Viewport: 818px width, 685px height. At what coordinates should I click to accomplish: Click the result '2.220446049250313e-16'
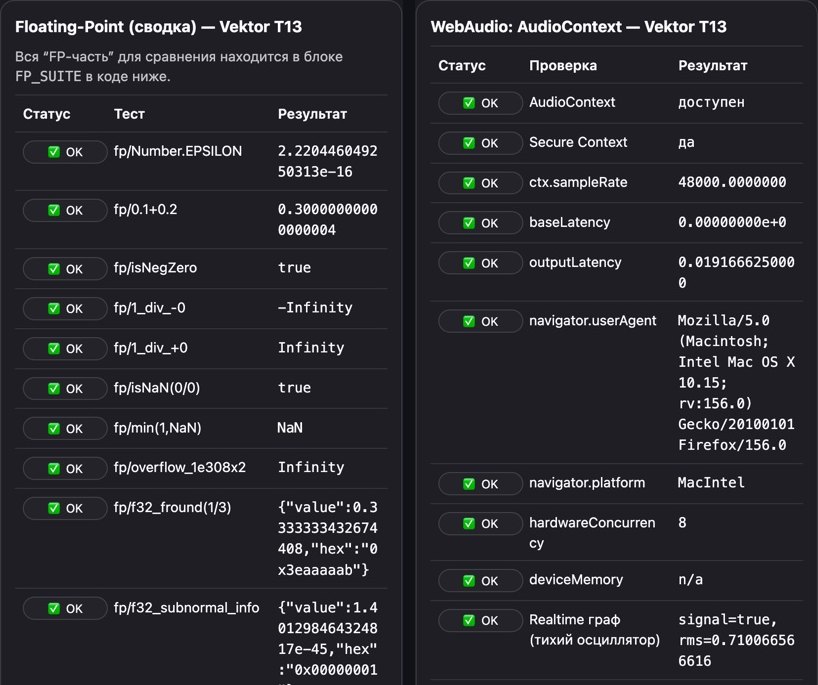[x=328, y=161]
